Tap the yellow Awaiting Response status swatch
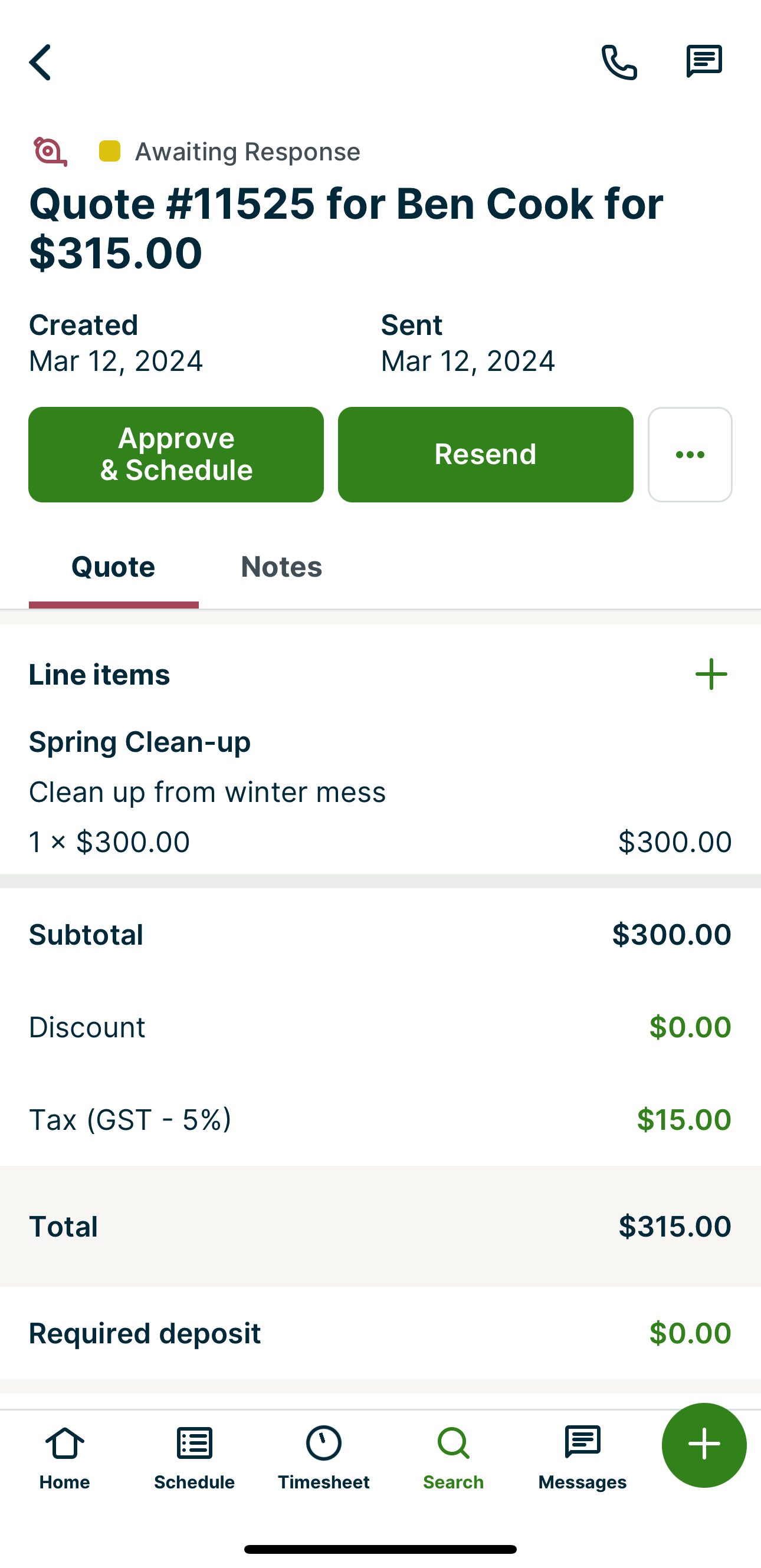 click(110, 152)
